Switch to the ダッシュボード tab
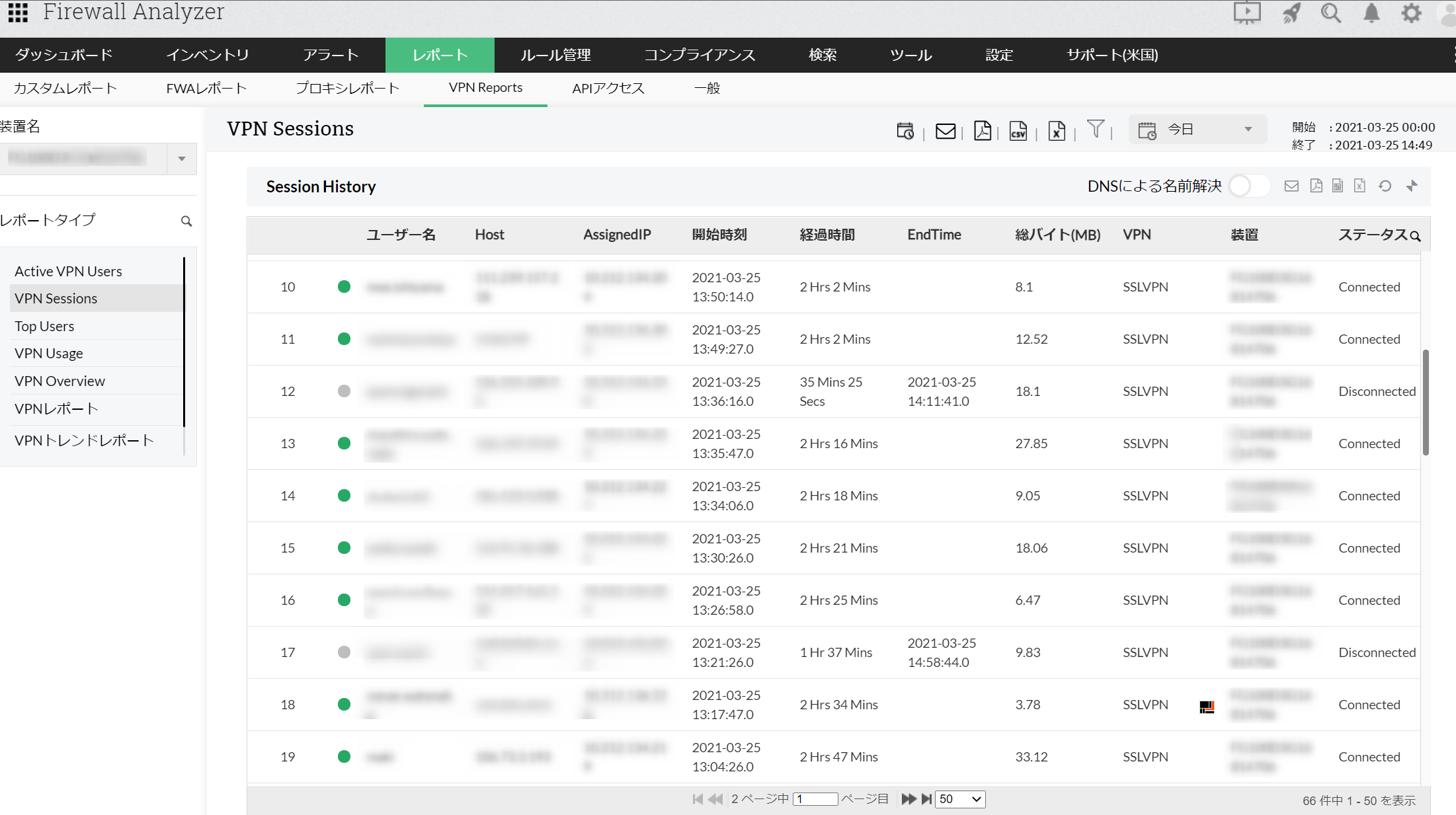Viewport: 1456px width, 815px height. pos(63,55)
